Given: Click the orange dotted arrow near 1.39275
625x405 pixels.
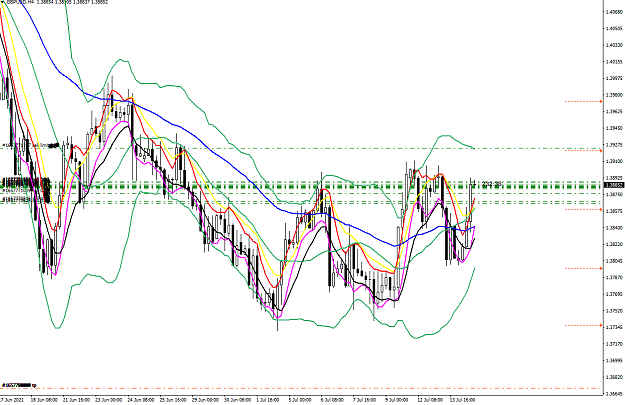Looking at the screenshot, I should pyautogui.click(x=584, y=151).
